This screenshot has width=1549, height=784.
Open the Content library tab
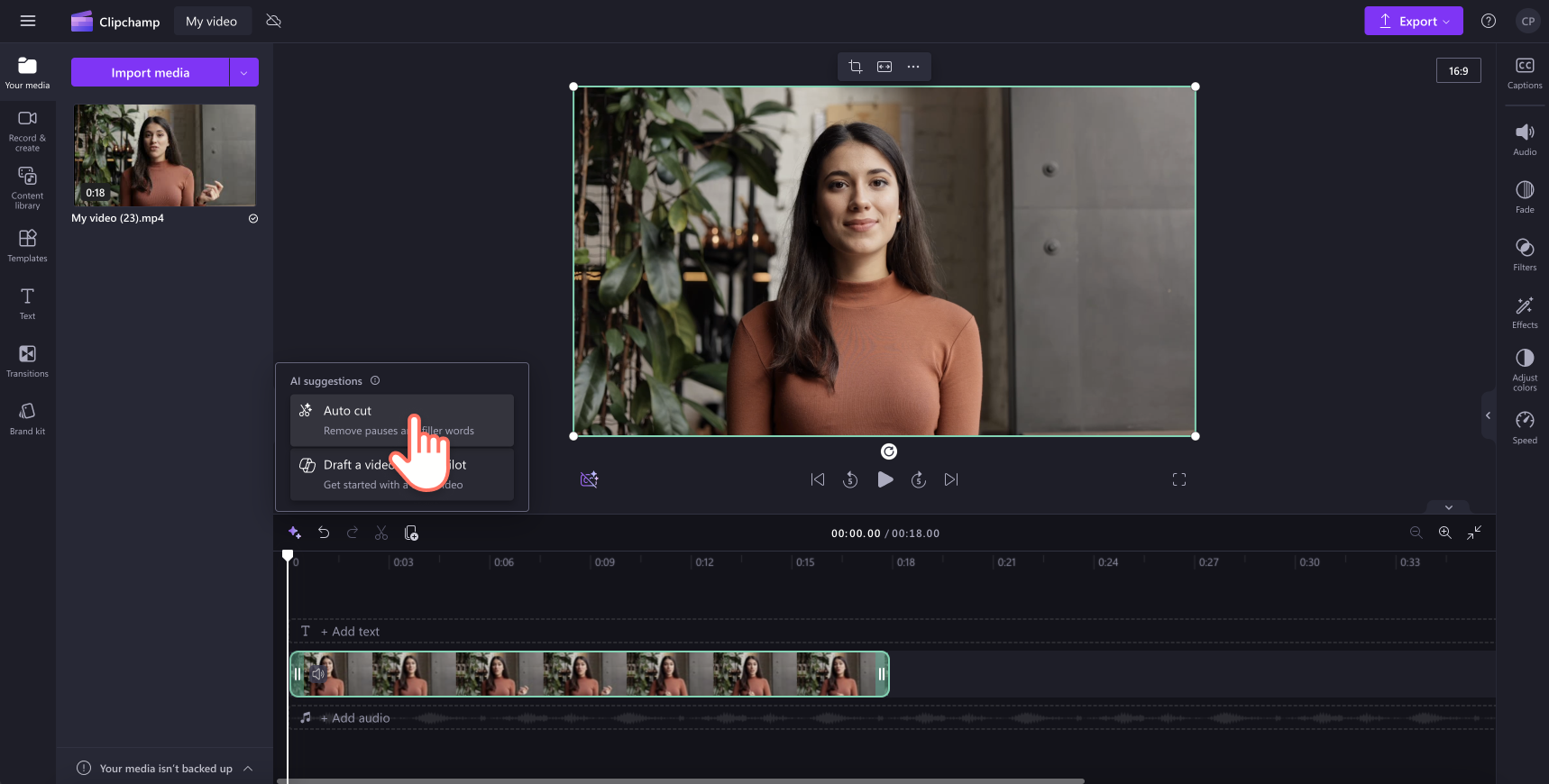coord(28,188)
